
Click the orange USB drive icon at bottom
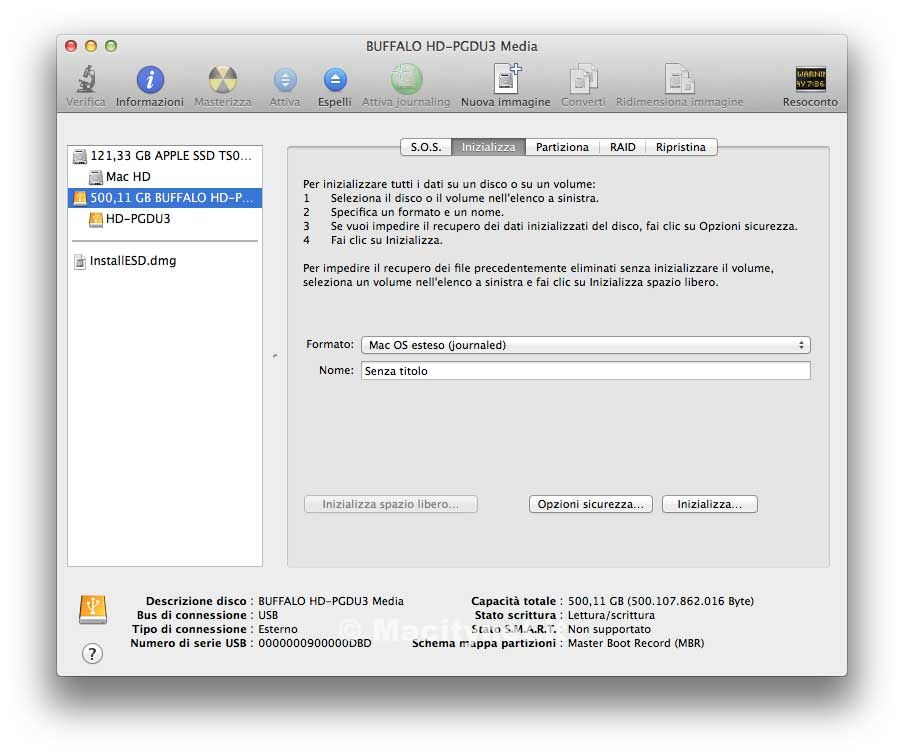pos(93,610)
